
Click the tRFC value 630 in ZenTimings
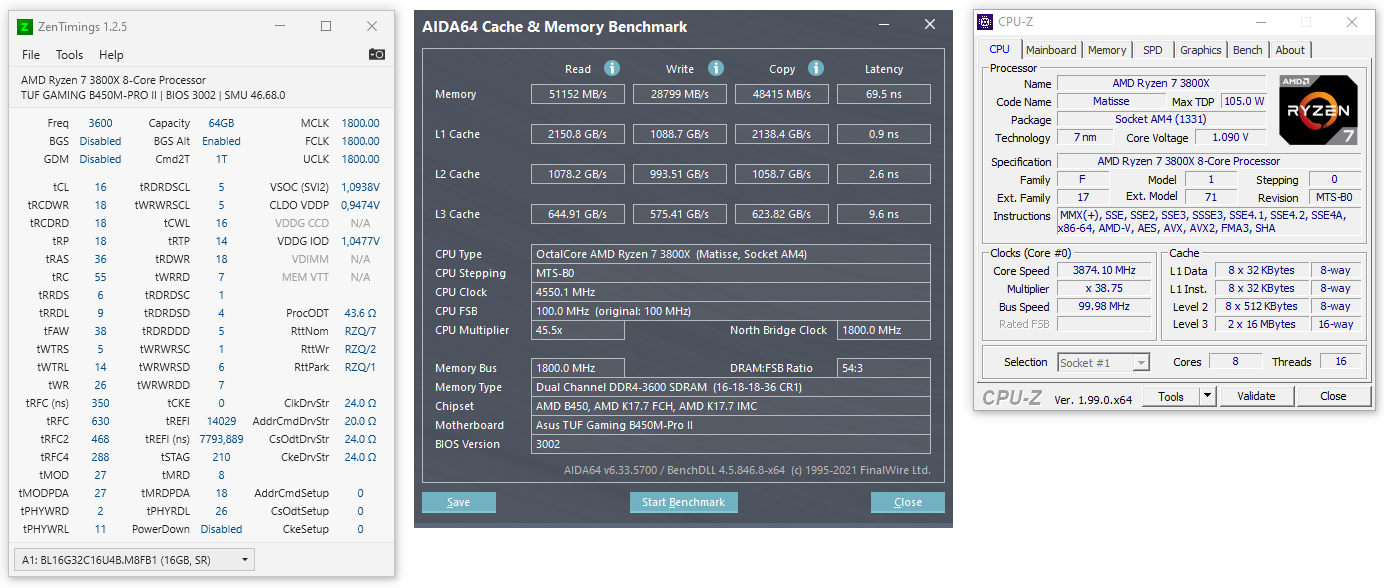pyautogui.click(x=100, y=421)
